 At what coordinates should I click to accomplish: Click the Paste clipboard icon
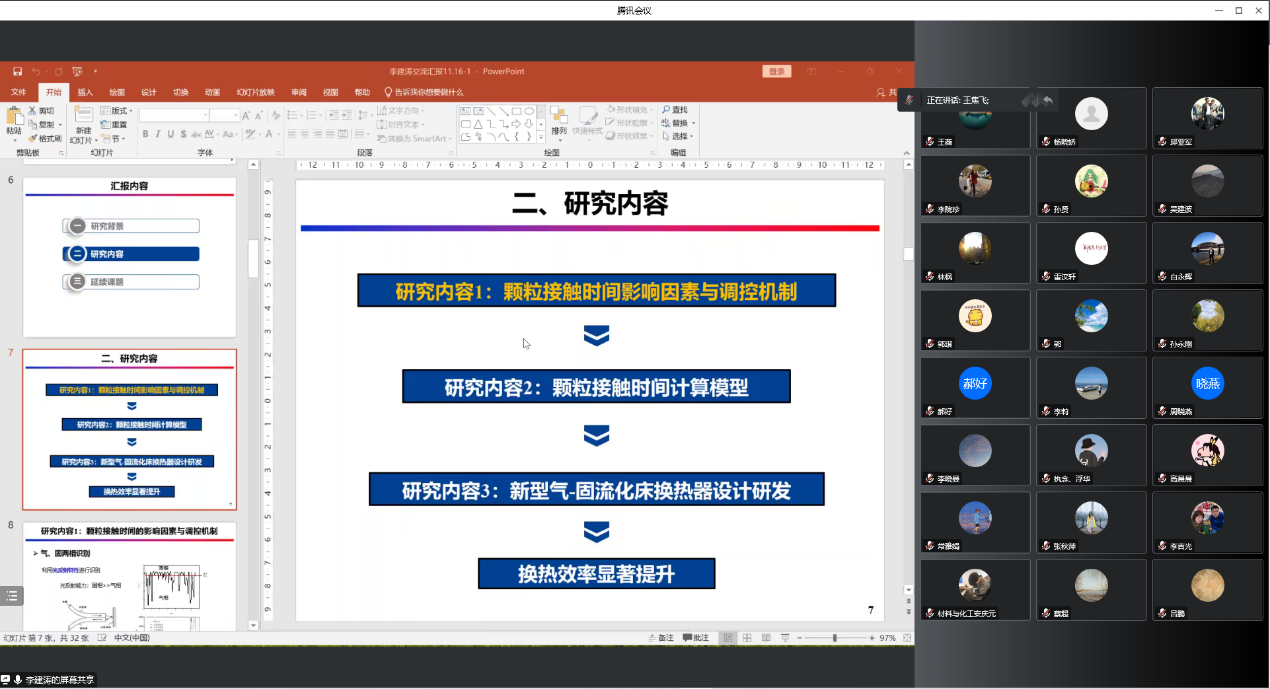pyautogui.click(x=14, y=117)
